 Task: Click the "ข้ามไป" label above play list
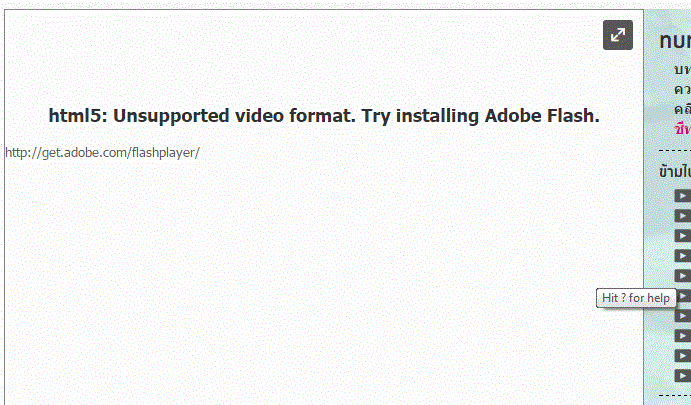[x=675, y=171]
